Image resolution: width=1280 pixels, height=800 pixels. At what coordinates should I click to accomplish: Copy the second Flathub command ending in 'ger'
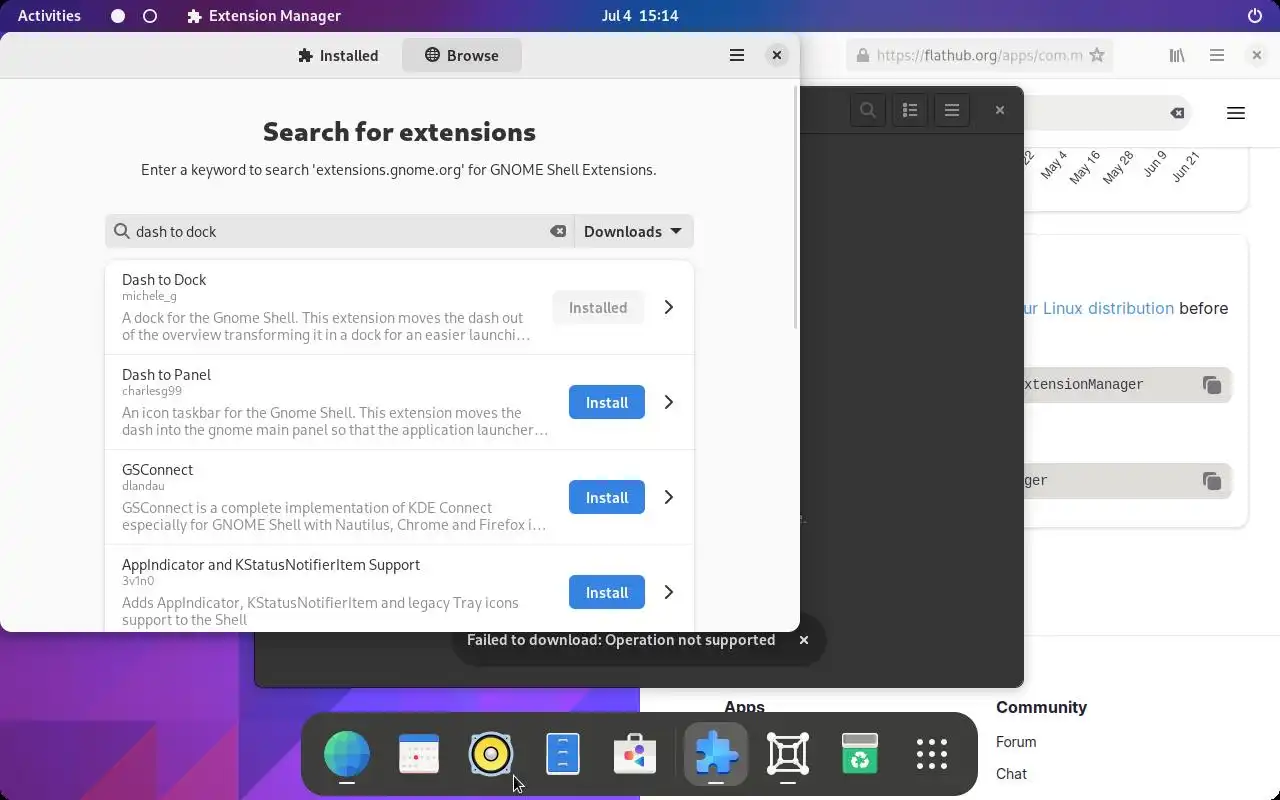(1212, 481)
